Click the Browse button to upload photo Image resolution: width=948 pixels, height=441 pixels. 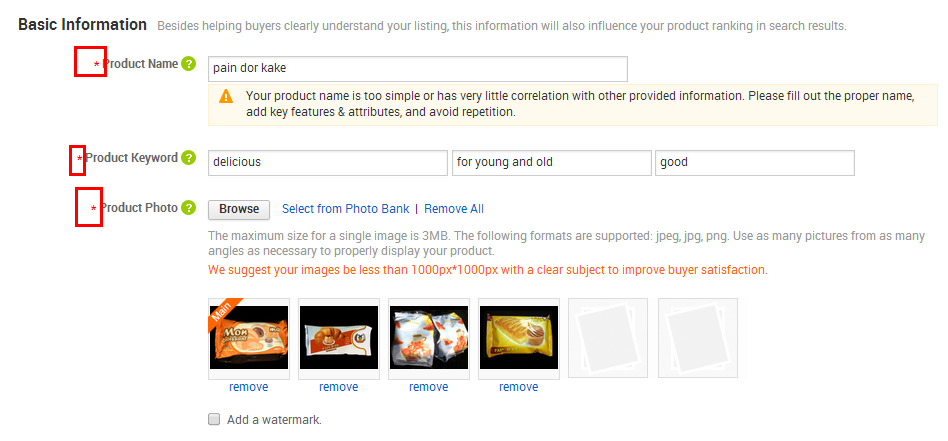(x=239, y=209)
